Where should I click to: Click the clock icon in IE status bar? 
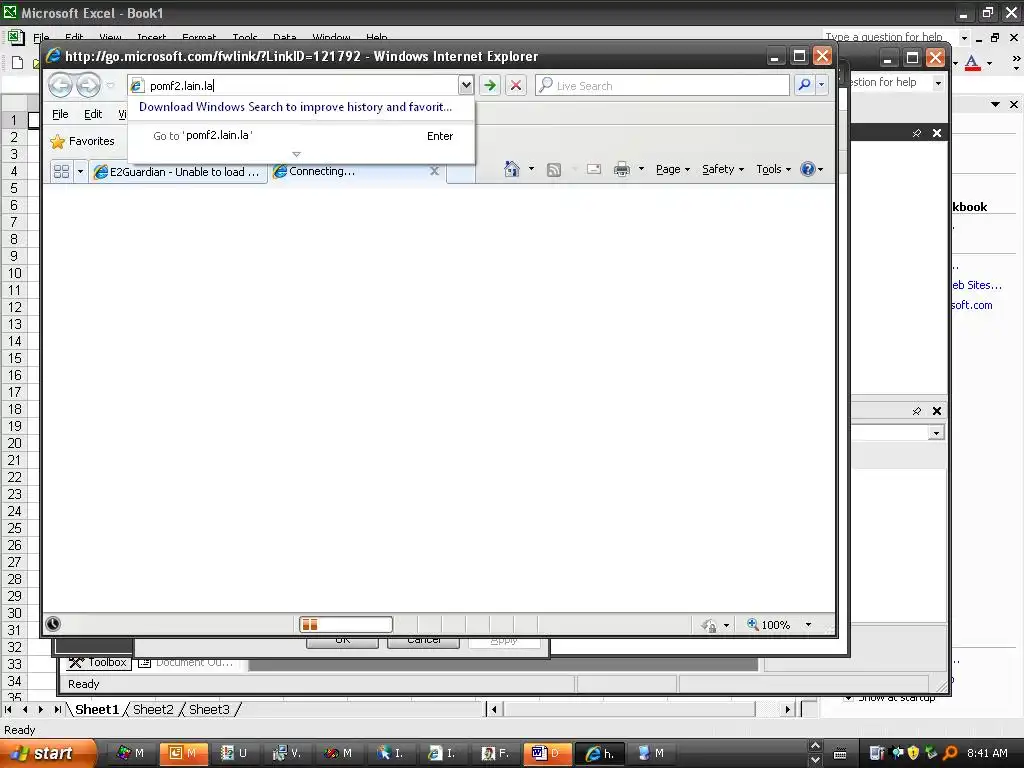point(53,624)
